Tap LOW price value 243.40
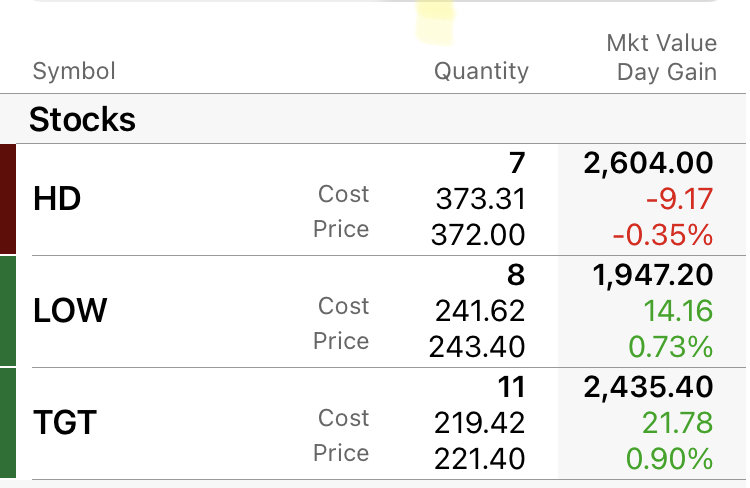This screenshot has width=750, height=488. [x=477, y=347]
